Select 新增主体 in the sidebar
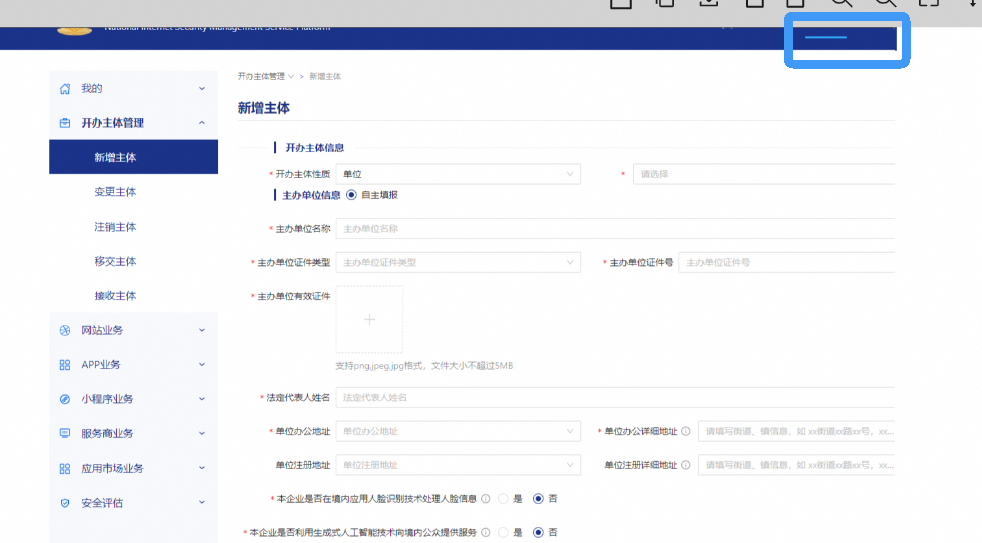This screenshot has width=982, height=543. point(133,157)
